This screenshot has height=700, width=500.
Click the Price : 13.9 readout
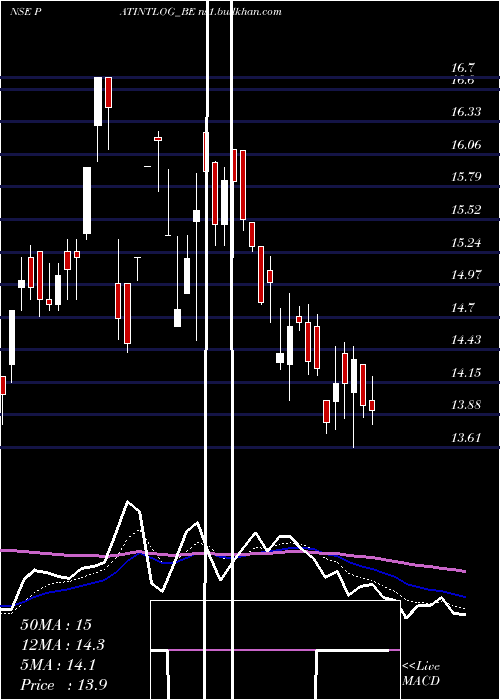click(63, 685)
